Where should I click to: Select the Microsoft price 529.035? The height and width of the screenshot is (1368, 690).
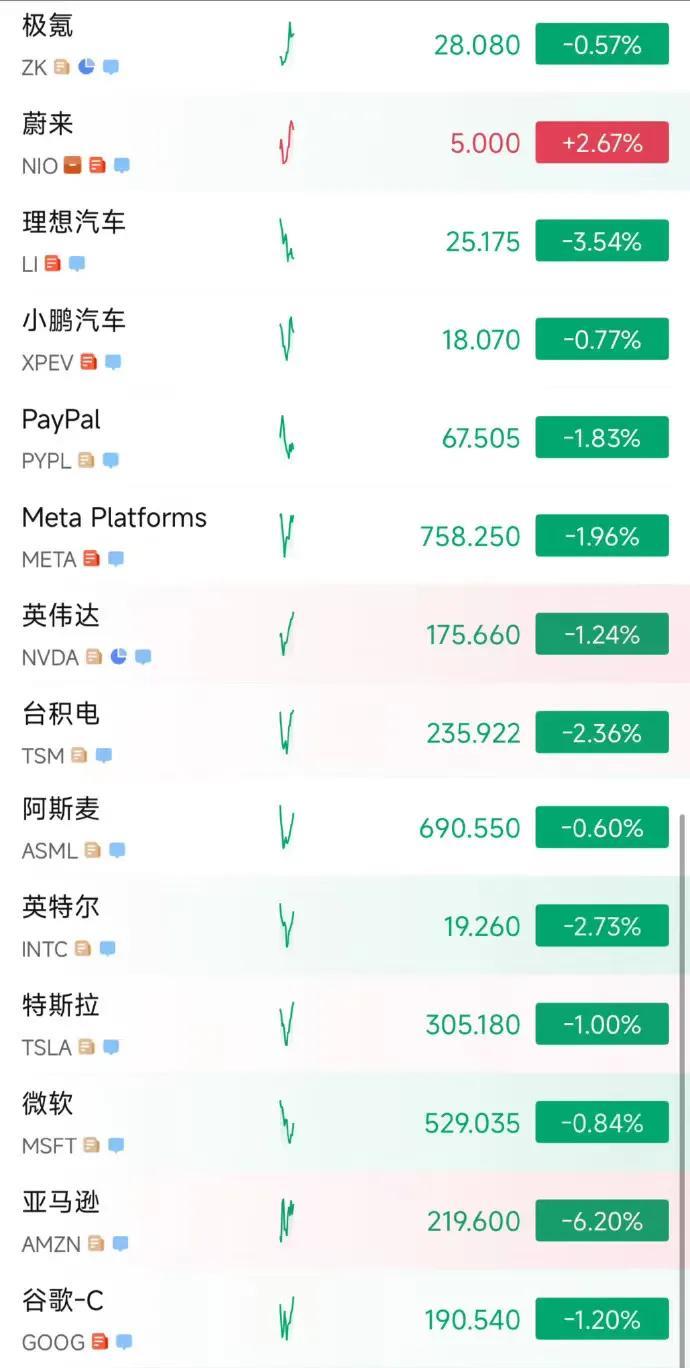(x=472, y=1123)
